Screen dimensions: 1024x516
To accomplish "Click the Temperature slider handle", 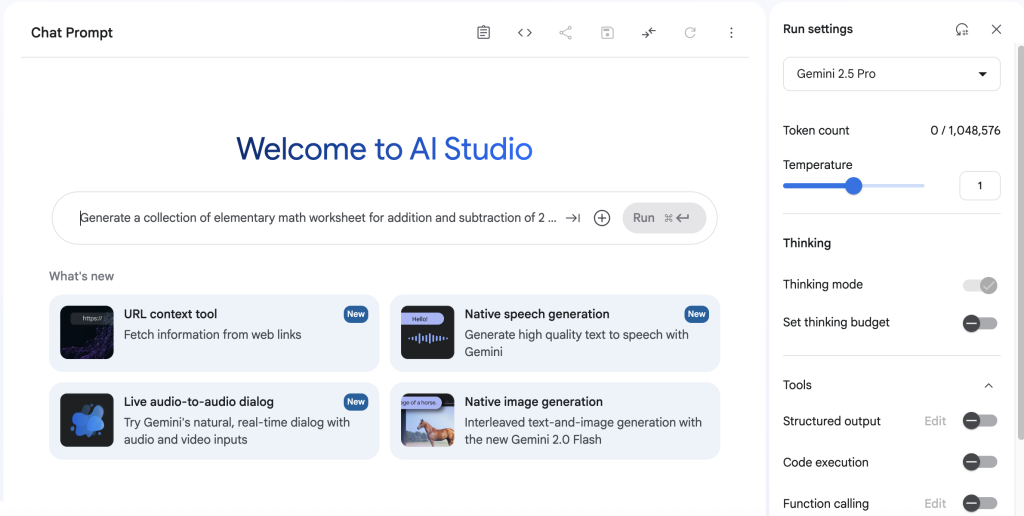I will click(853, 185).
